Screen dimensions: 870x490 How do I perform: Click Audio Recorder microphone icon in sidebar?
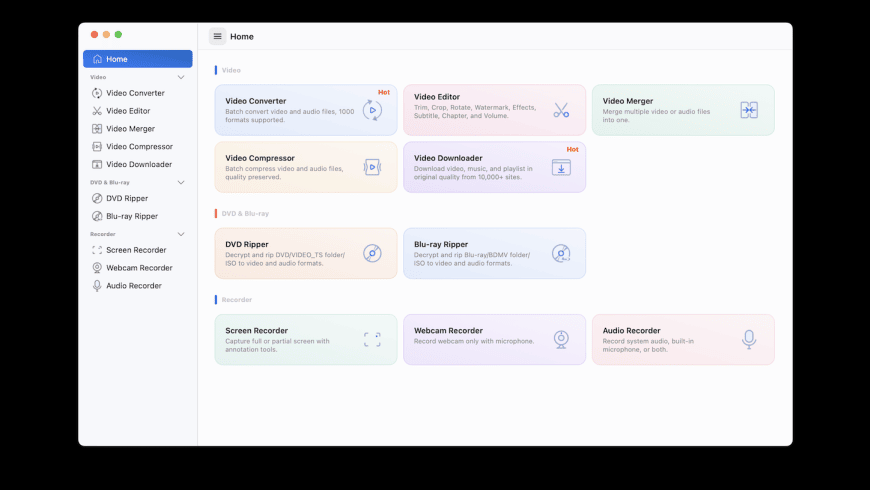[97, 286]
